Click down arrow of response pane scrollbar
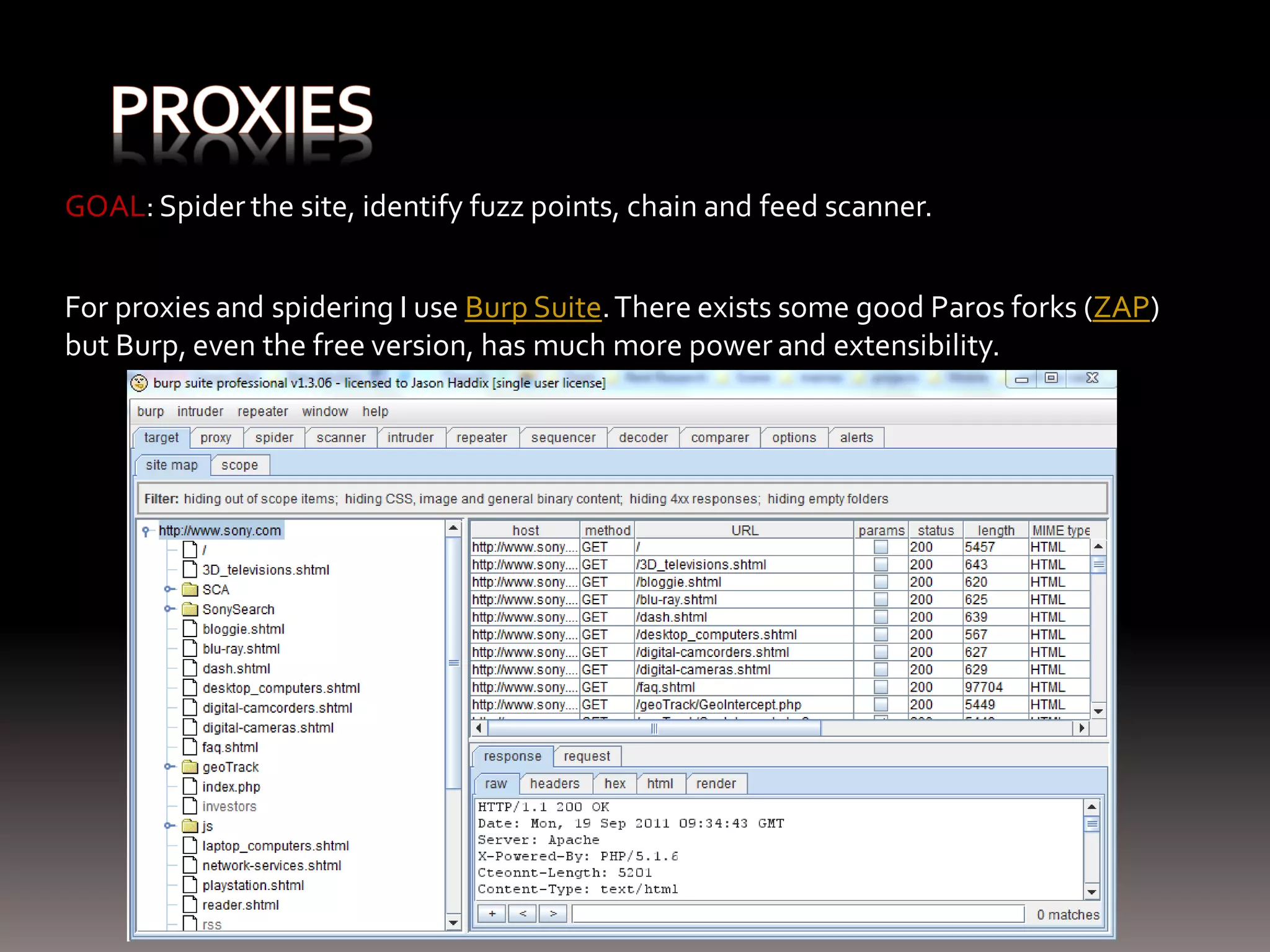1270x952 pixels. tap(1092, 892)
